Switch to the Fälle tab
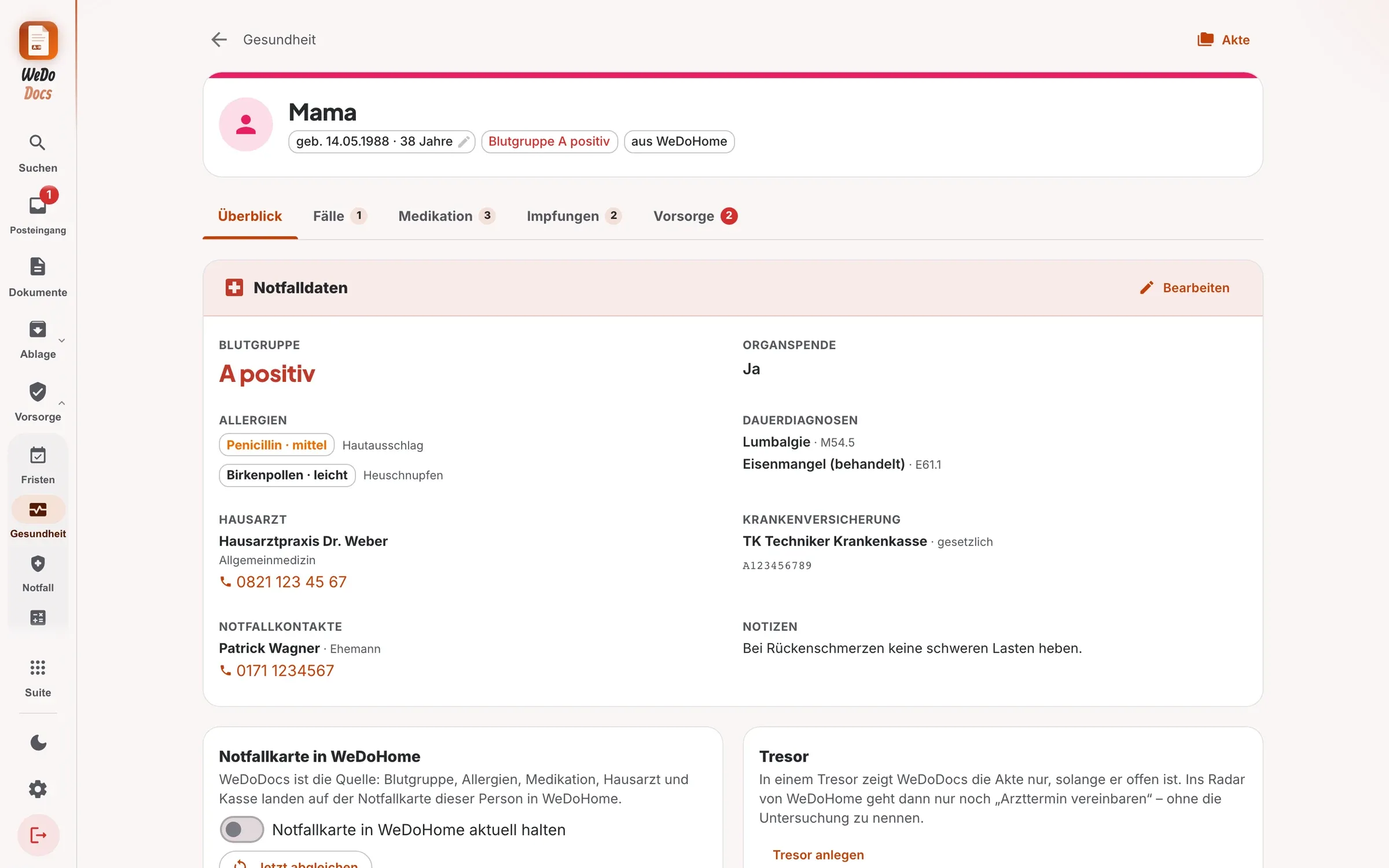1389x868 pixels. (340, 216)
